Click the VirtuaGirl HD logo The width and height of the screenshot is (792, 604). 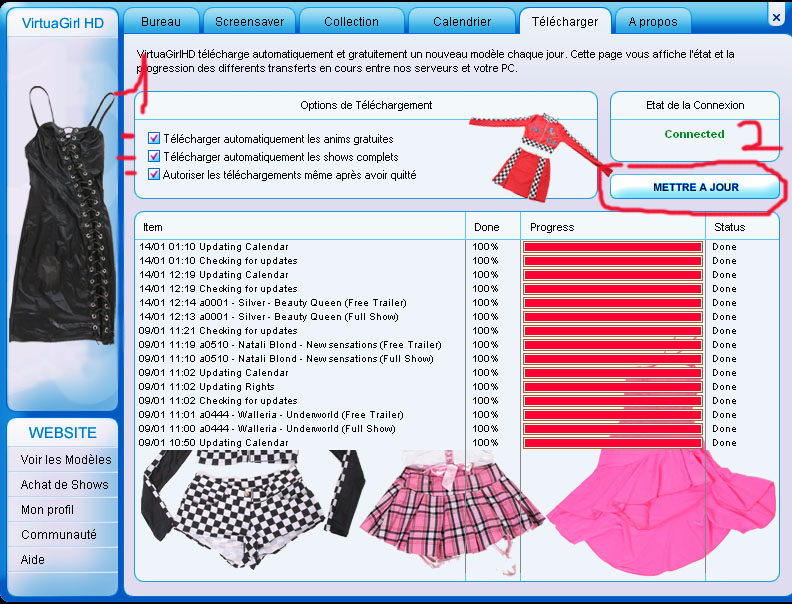[x=63, y=22]
